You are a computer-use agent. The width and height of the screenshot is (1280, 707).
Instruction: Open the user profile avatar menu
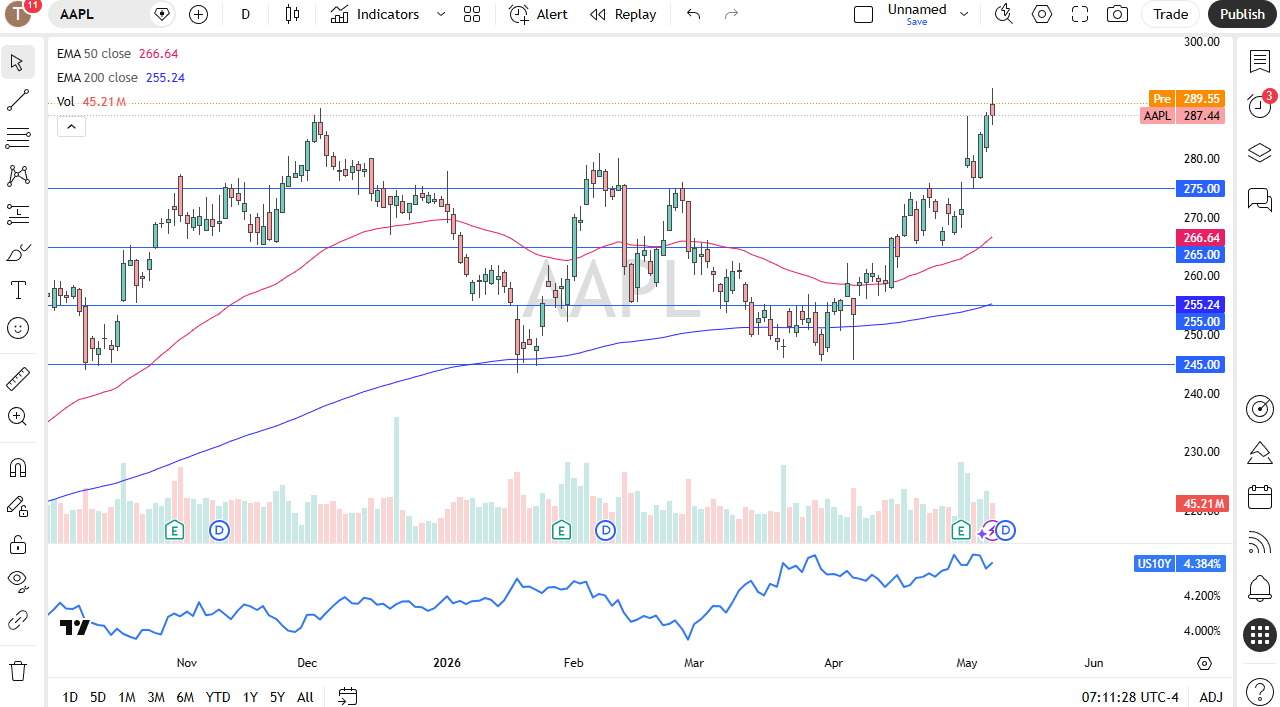click(20, 14)
